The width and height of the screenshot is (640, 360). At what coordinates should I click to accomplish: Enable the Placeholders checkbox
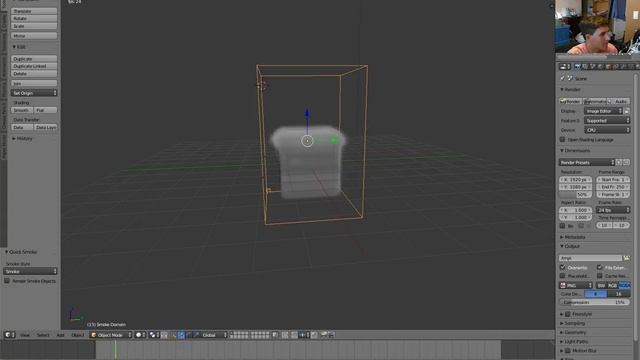pos(563,276)
